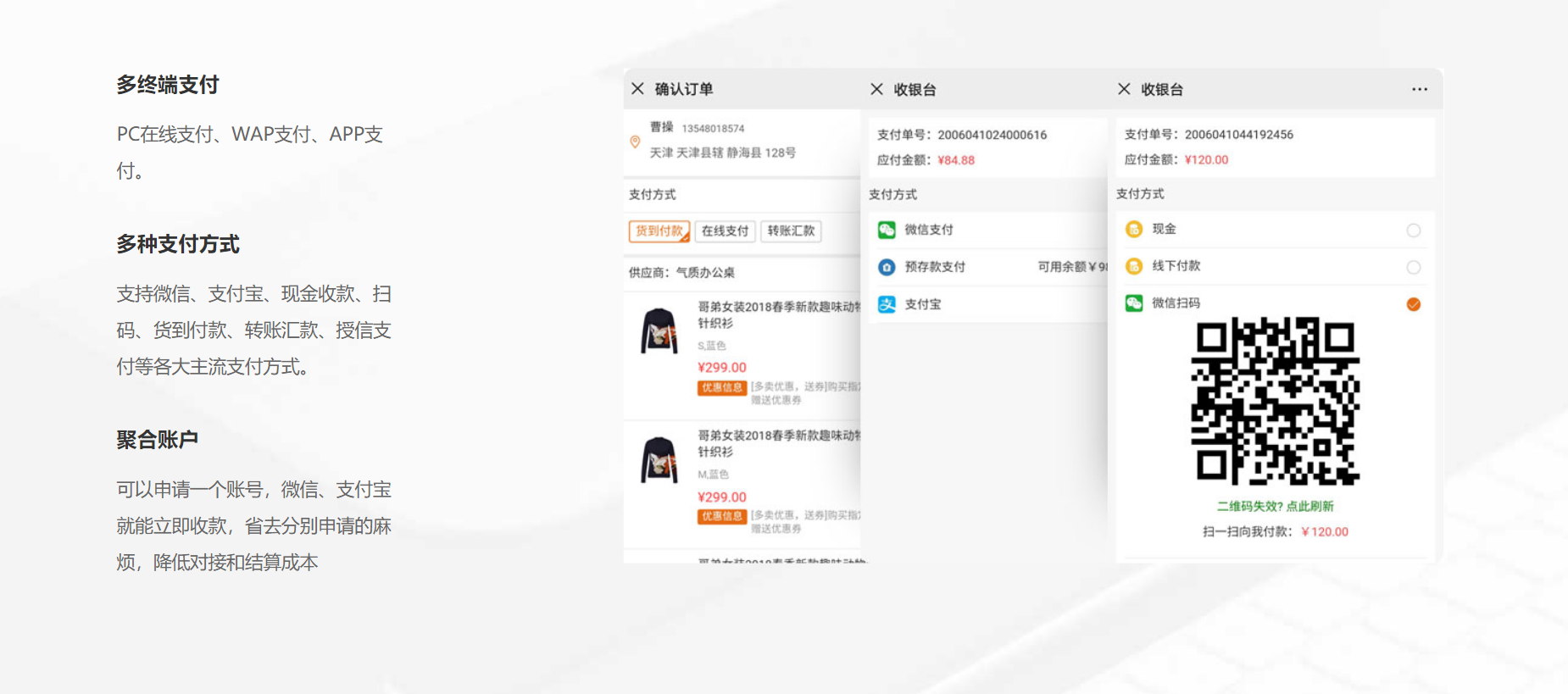Close the right 收银台 screen with X
Viewport: 1568px width, 694px height.
tap(1124, 89)
